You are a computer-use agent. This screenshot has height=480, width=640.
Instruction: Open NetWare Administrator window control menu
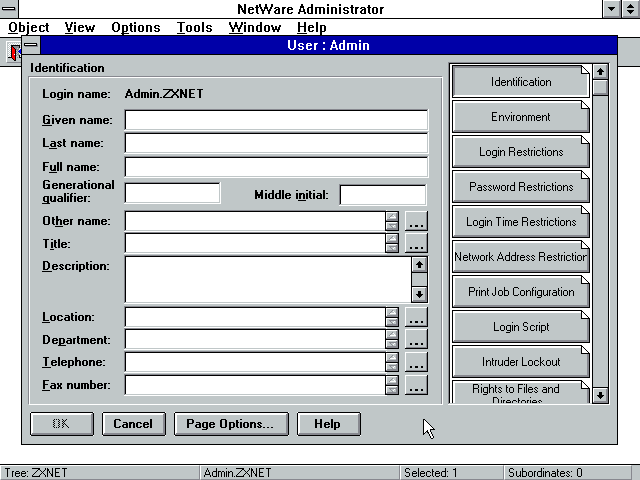coord(9,9)
